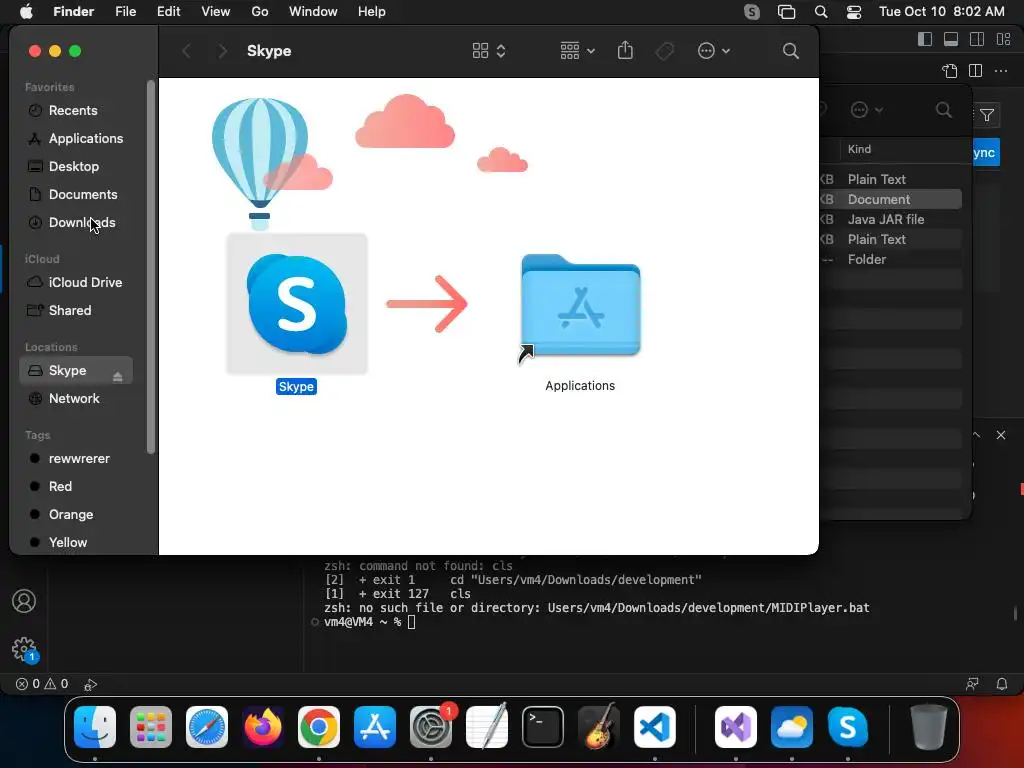The height and width of the screenshot is (768, 1024).
Task: Click the Finder search icon
Action: (790, 51)
